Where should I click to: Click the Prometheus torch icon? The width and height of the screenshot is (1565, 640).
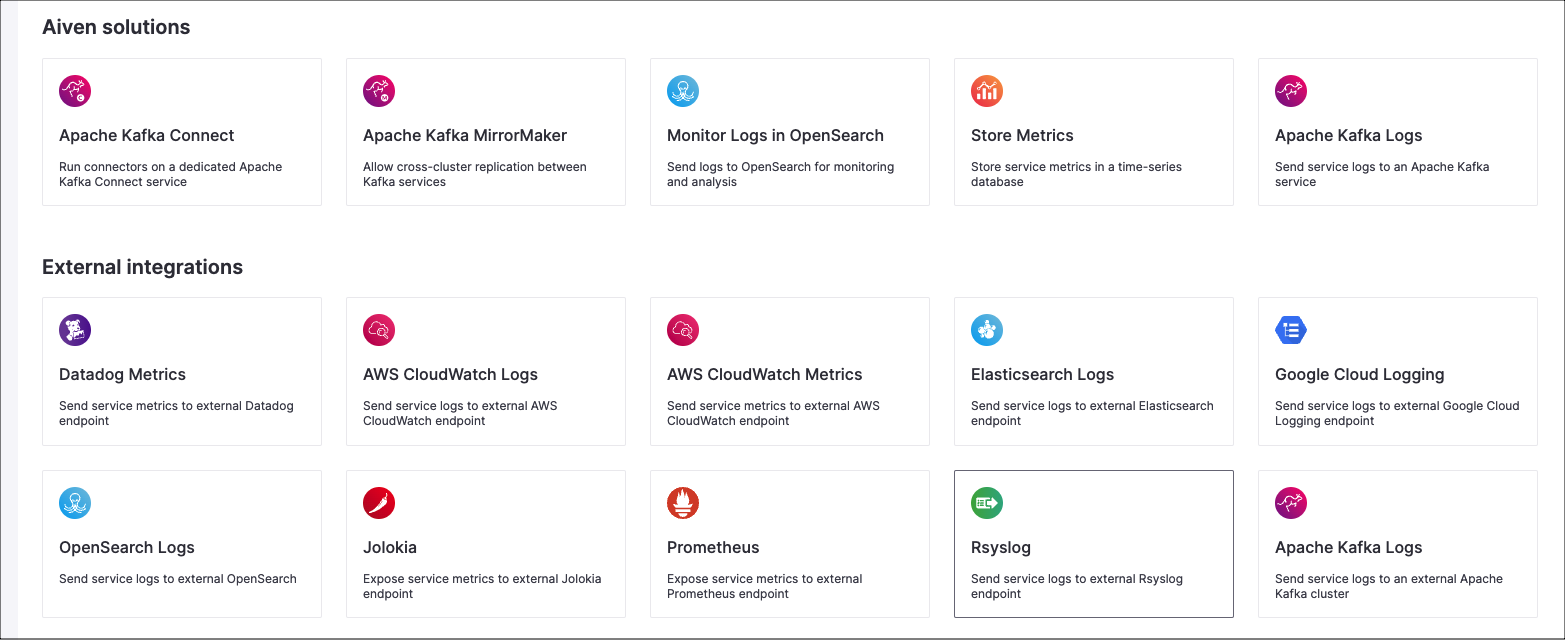tap(683, 502)
